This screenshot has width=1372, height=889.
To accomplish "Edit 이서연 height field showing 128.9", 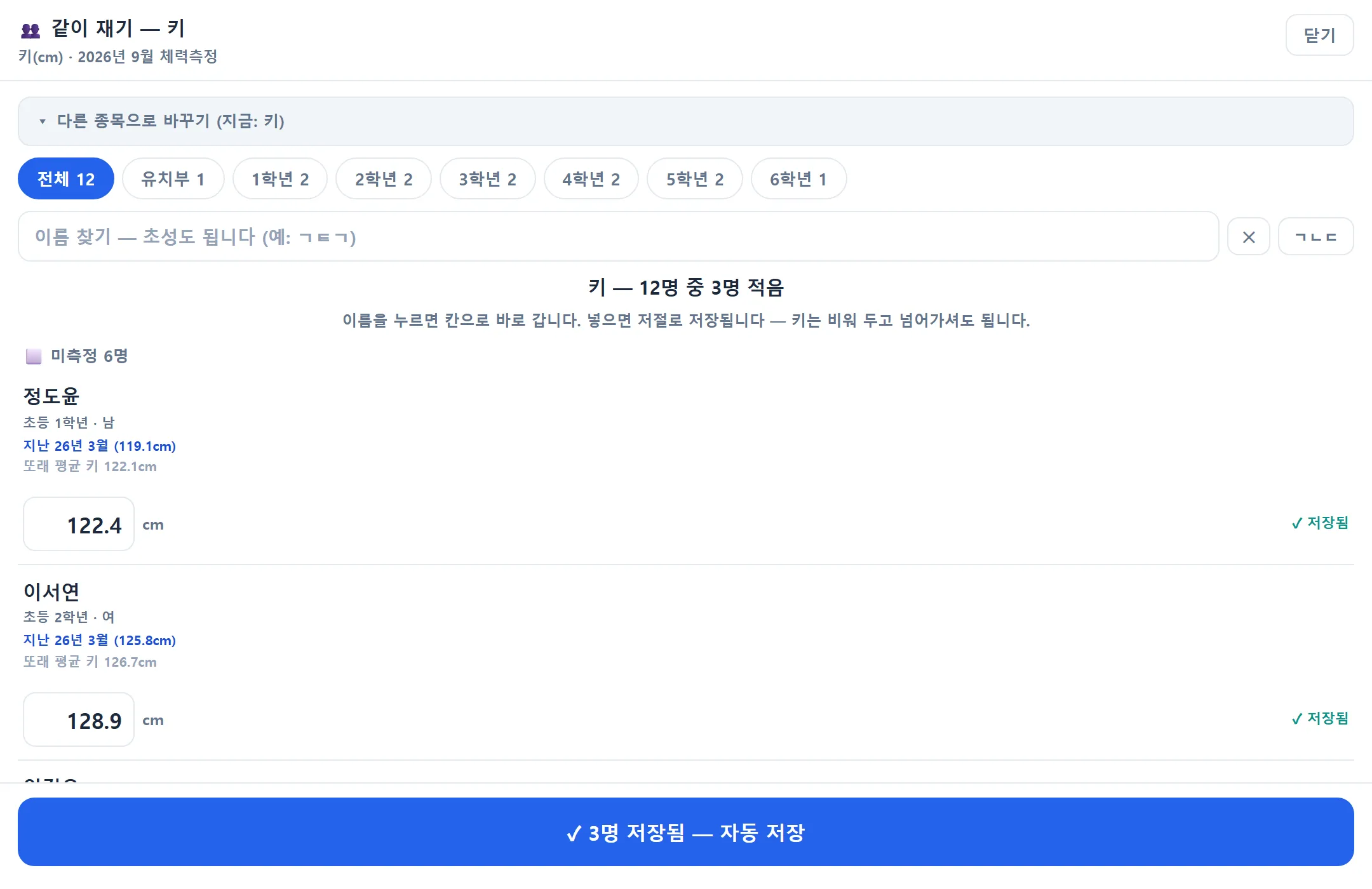I will pos(79,720).
